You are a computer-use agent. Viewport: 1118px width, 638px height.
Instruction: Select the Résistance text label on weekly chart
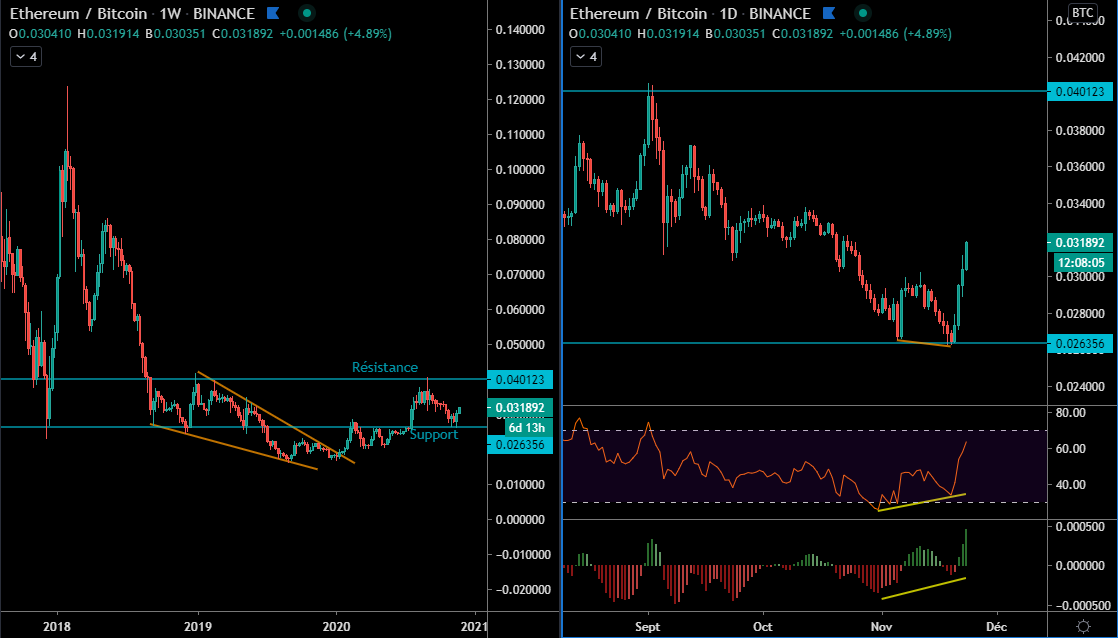[385, 367]
